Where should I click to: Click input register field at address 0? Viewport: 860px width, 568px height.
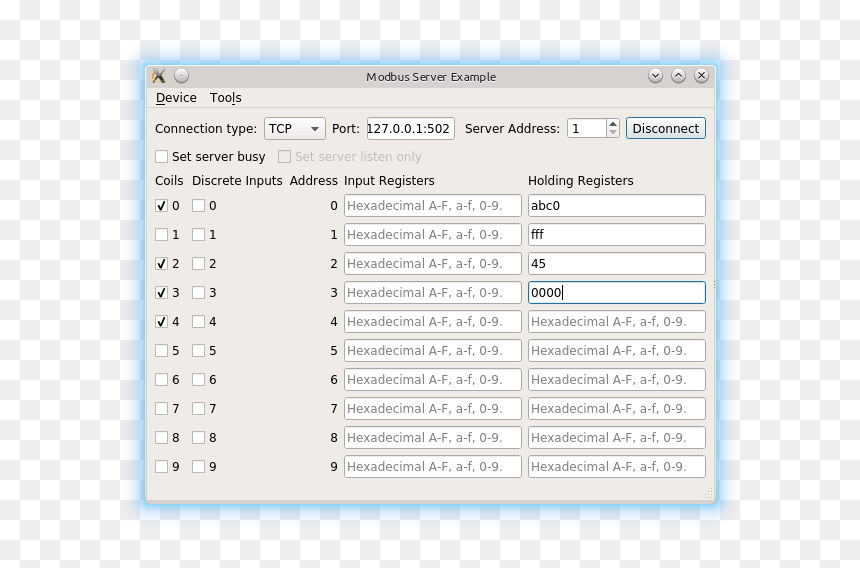tap(433, 206)
